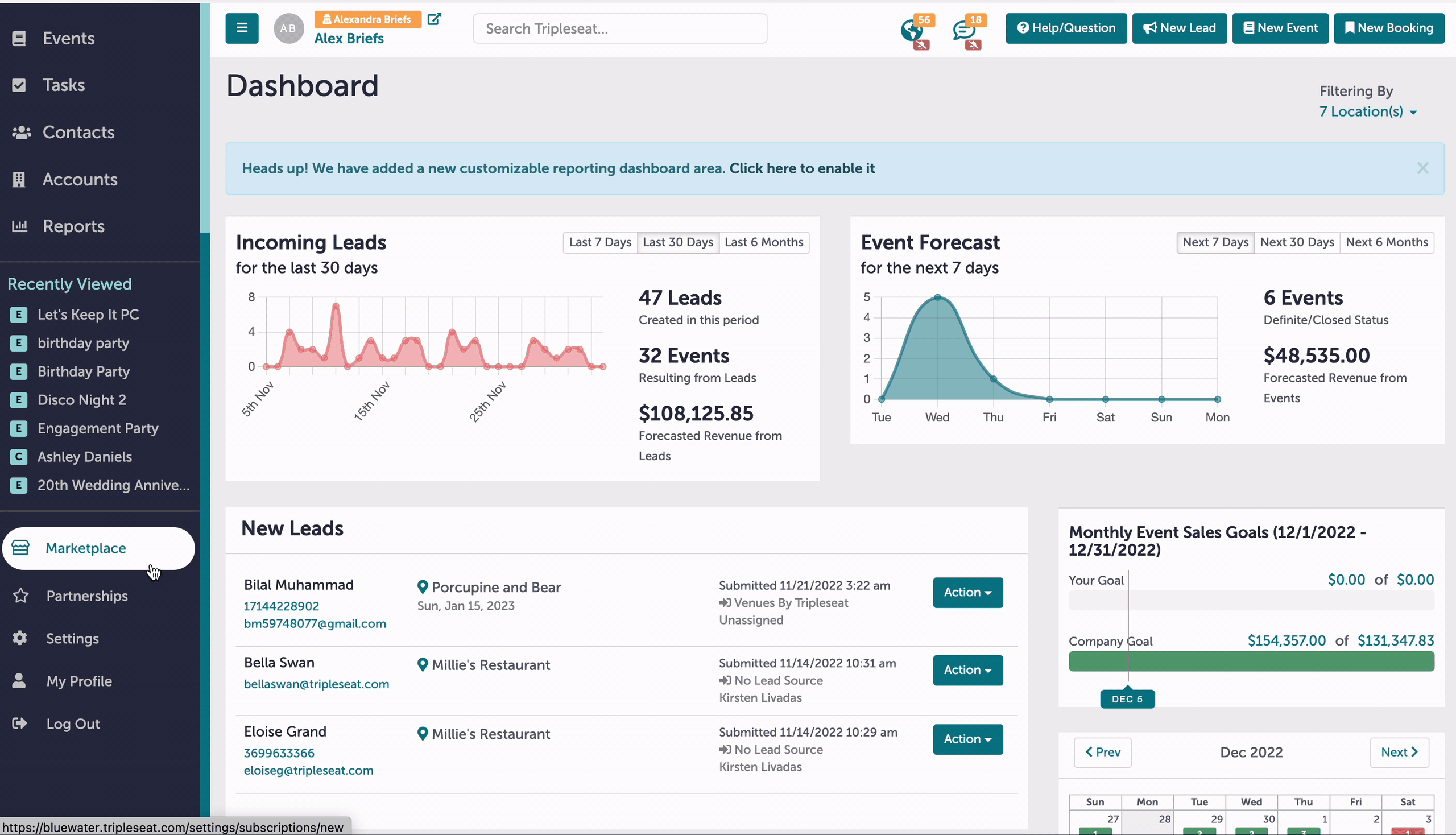Click the Log Out arrow icon
The image size is (1456, 835).
coord(19,723)
